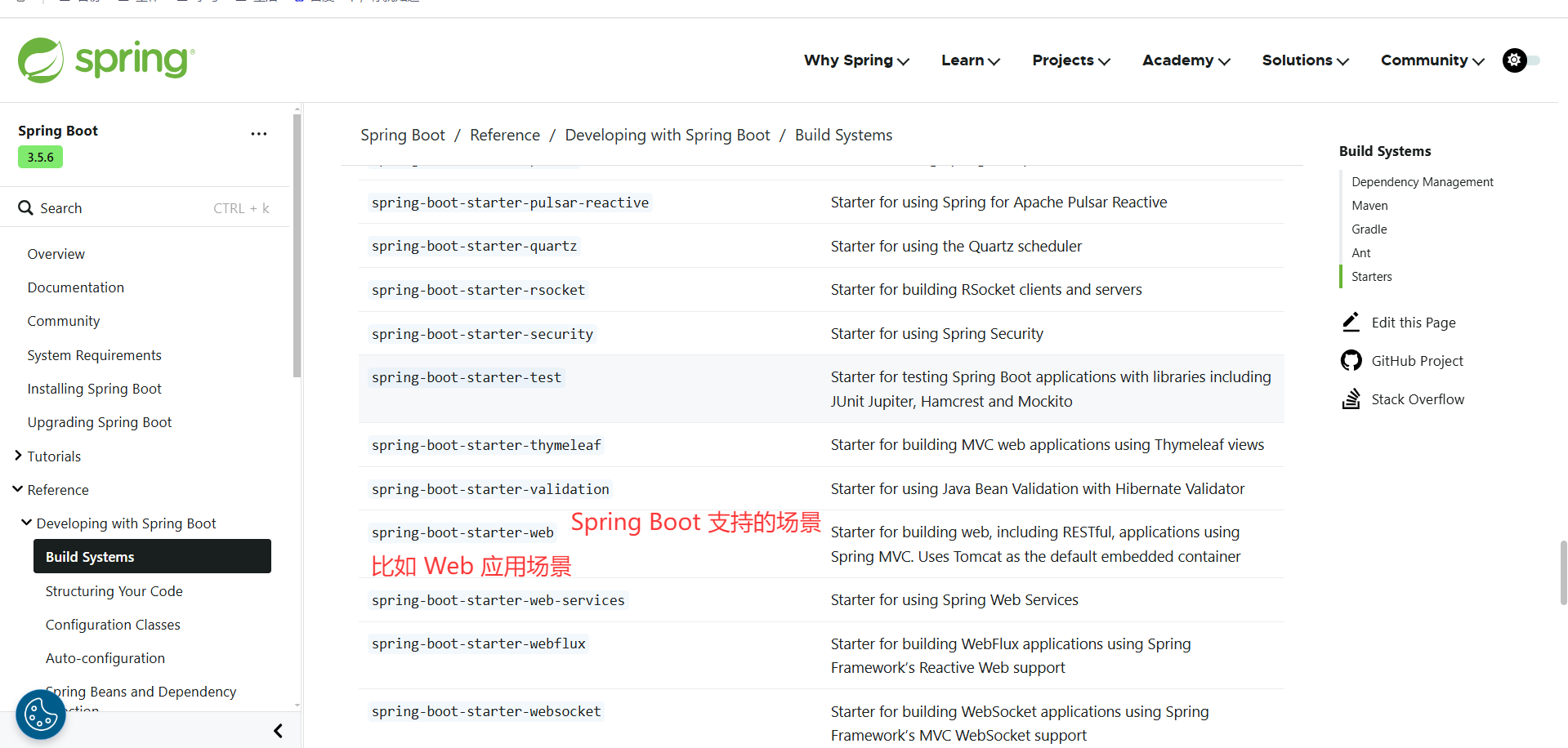Go to Installing Spring Boot page
Image resolution: width=1568 pixels, height=748 pixels.
pos(95,389)
